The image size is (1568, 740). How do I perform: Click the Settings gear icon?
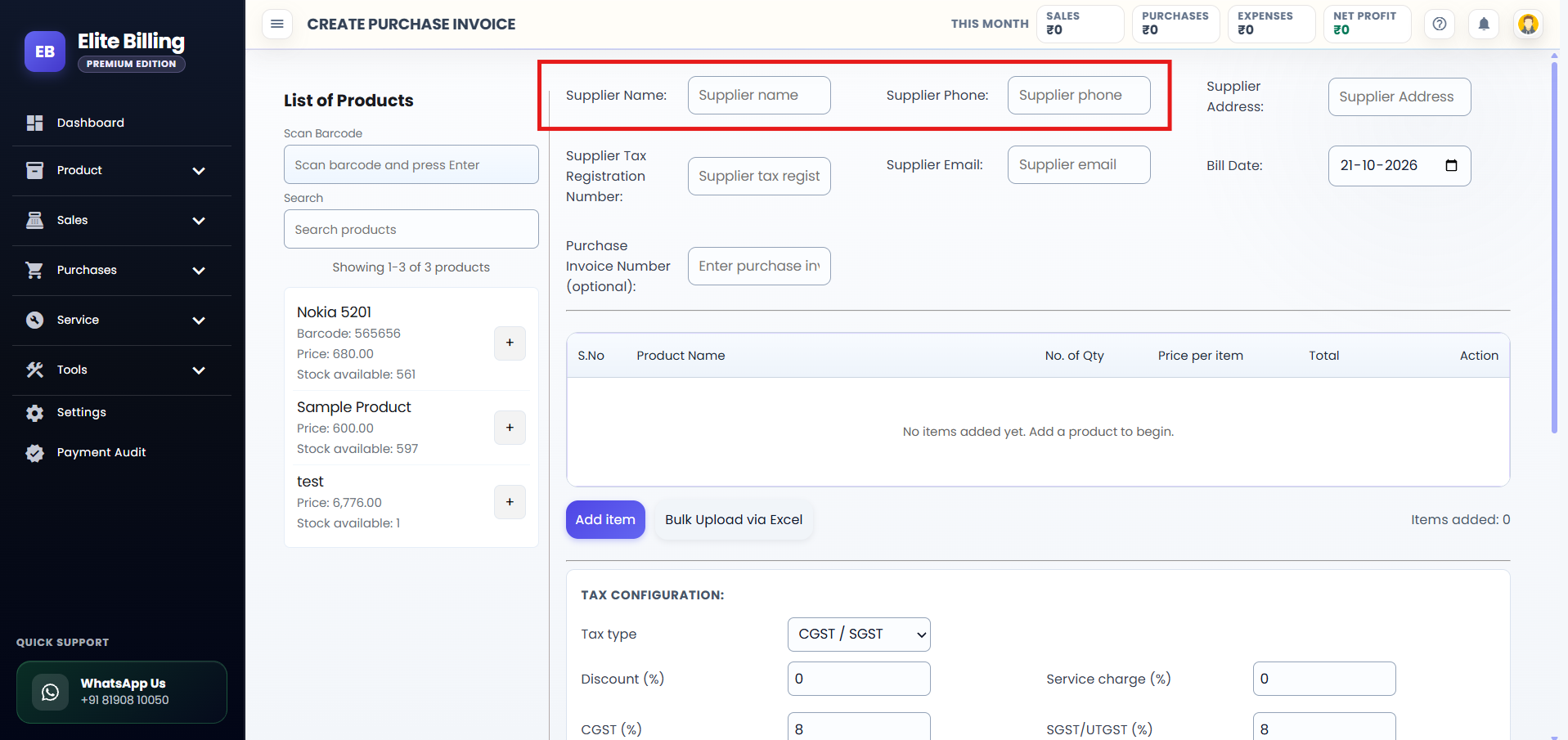34,412
